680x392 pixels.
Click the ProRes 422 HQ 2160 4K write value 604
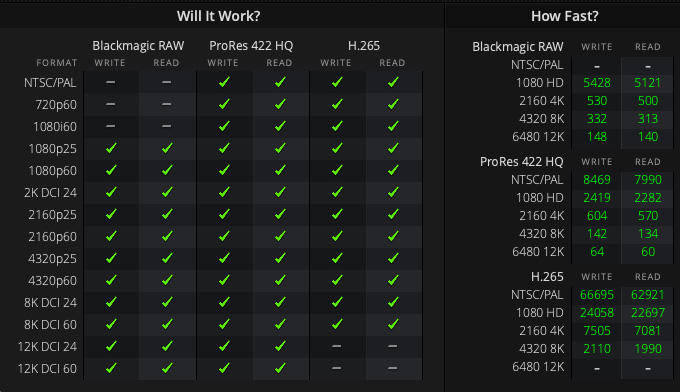597,216
